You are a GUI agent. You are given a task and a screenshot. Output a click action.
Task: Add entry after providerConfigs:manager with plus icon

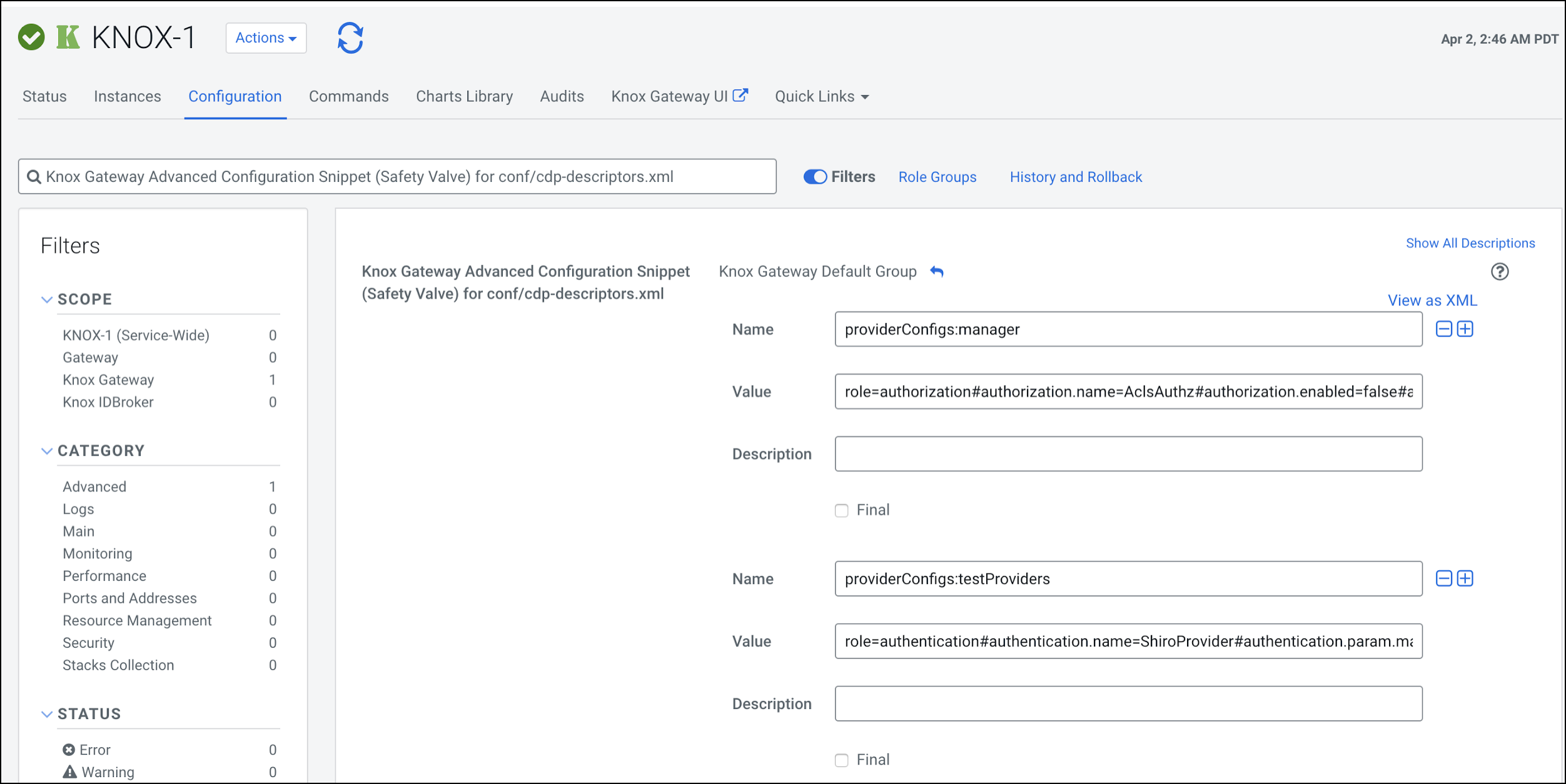[x=1465, y=329]
